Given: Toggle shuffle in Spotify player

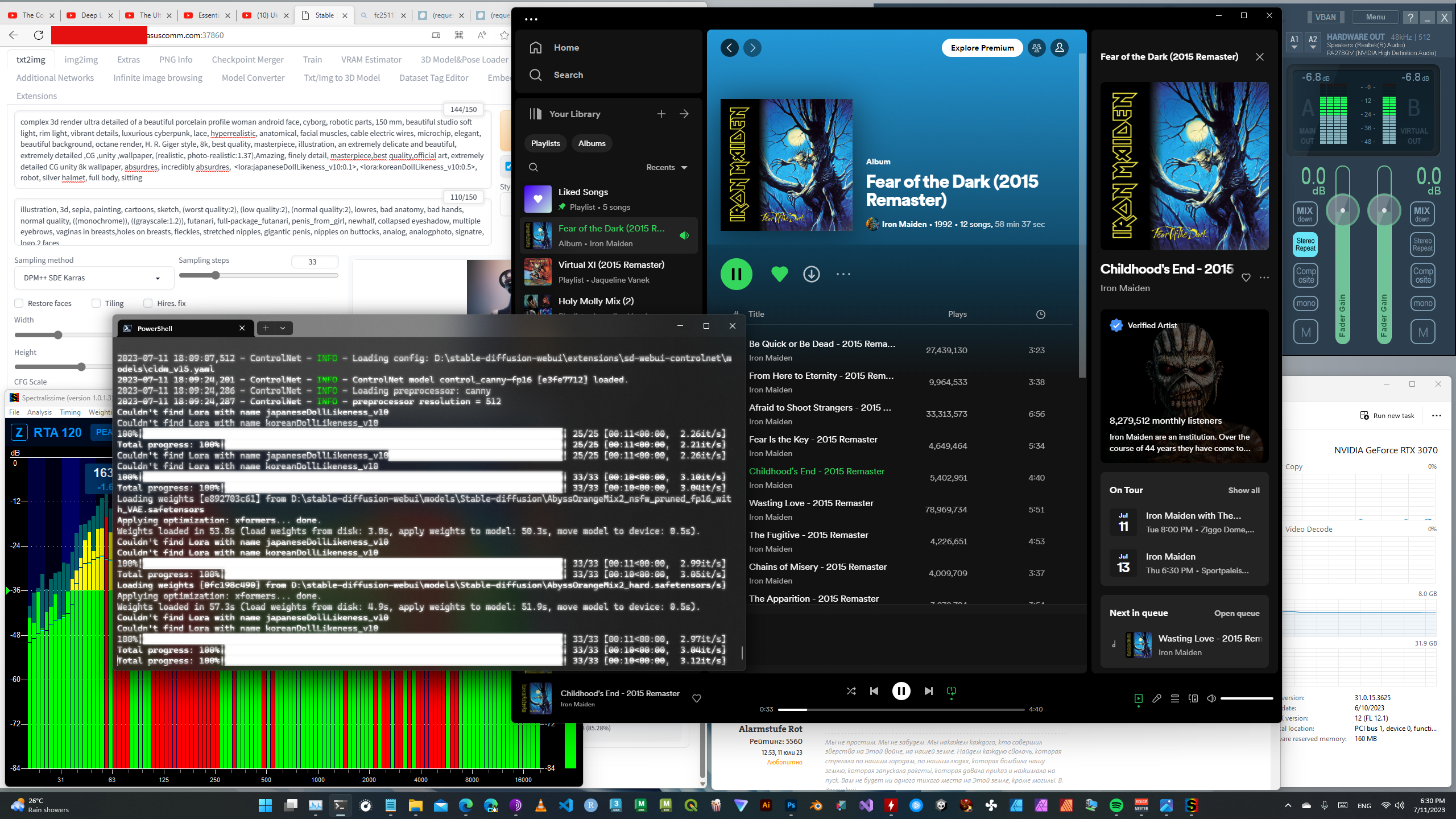Looking at the screenshot, I should tap(851, 691).
